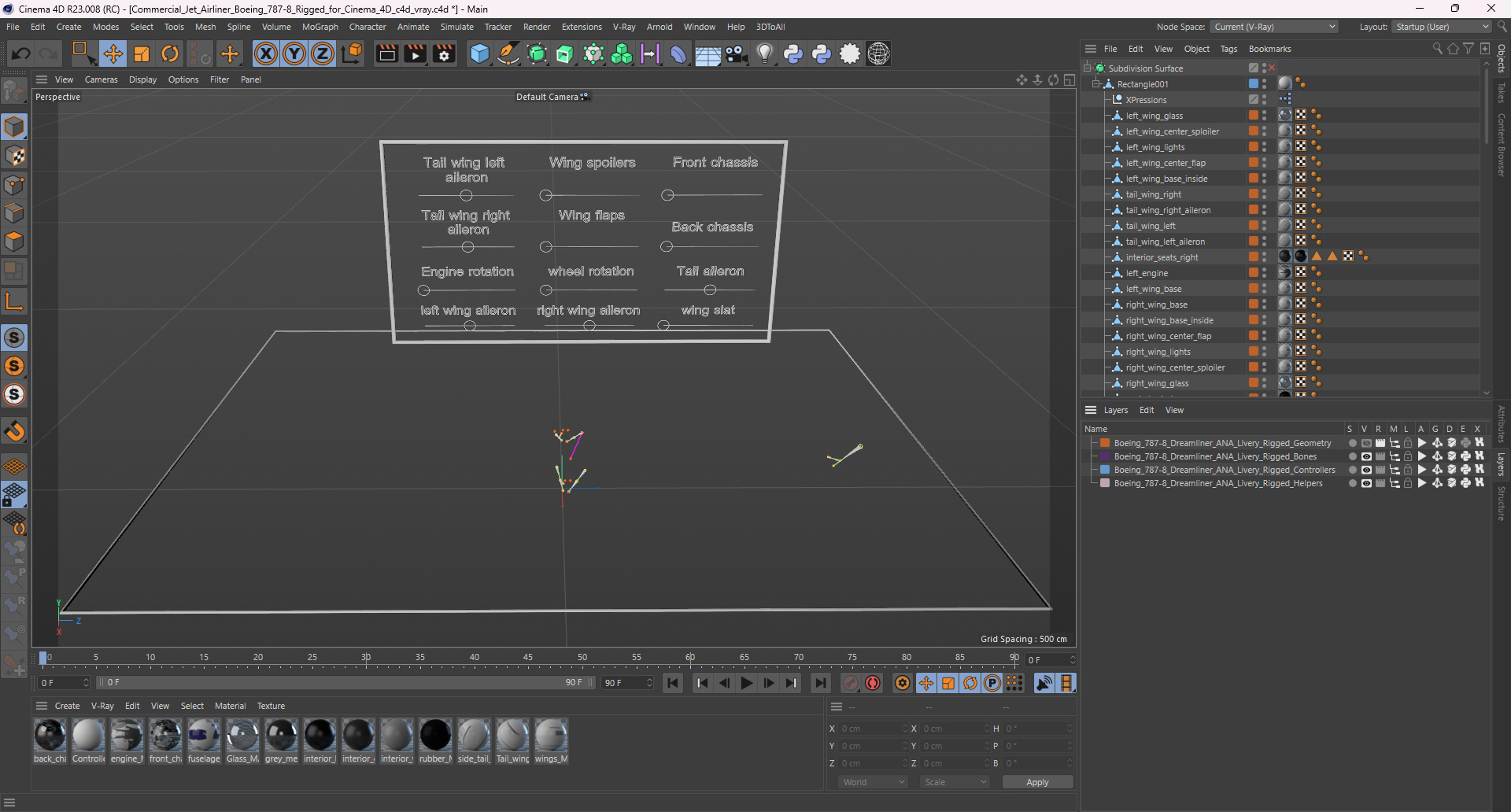The width and height of the screenshot is (1511, 812).
Task: Select the Move tool
Action: pos(113,54)
